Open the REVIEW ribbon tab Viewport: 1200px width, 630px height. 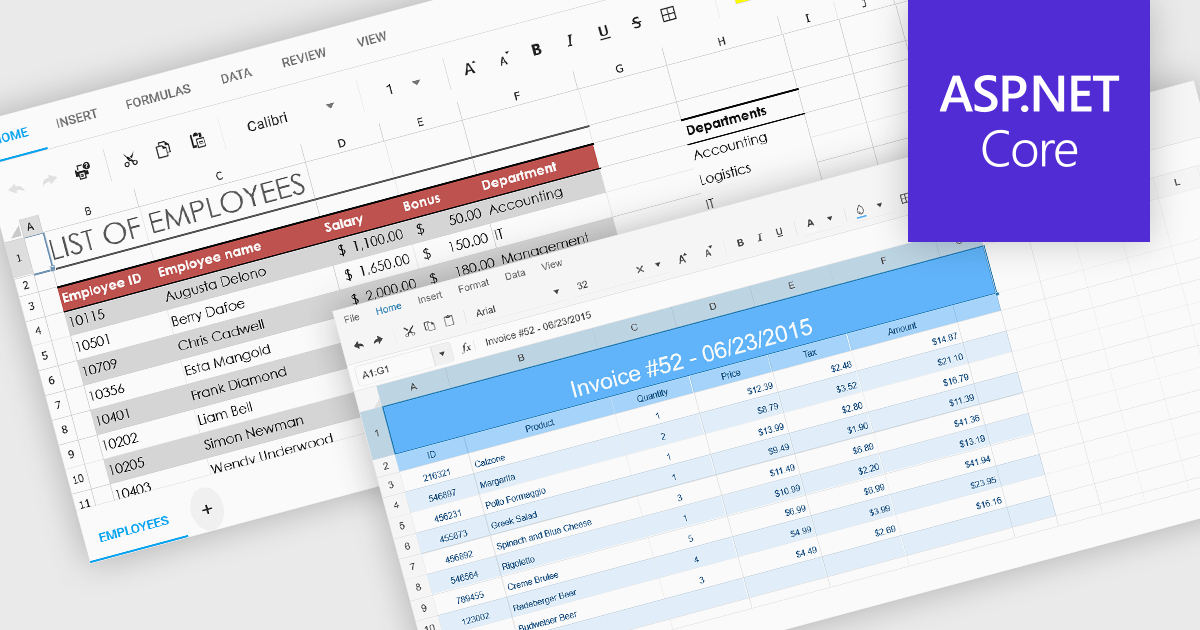(x=304, y=58)
